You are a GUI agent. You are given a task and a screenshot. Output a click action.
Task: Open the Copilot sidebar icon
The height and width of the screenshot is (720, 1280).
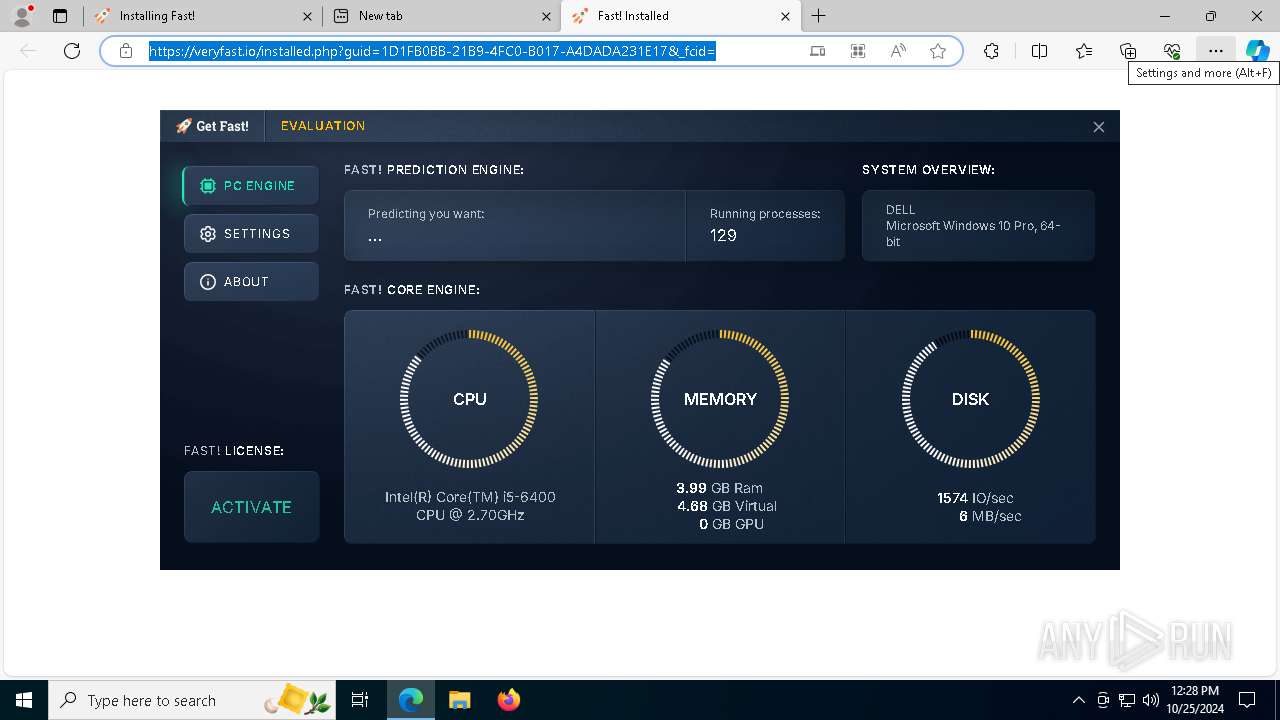click(x=1257, y=51)
